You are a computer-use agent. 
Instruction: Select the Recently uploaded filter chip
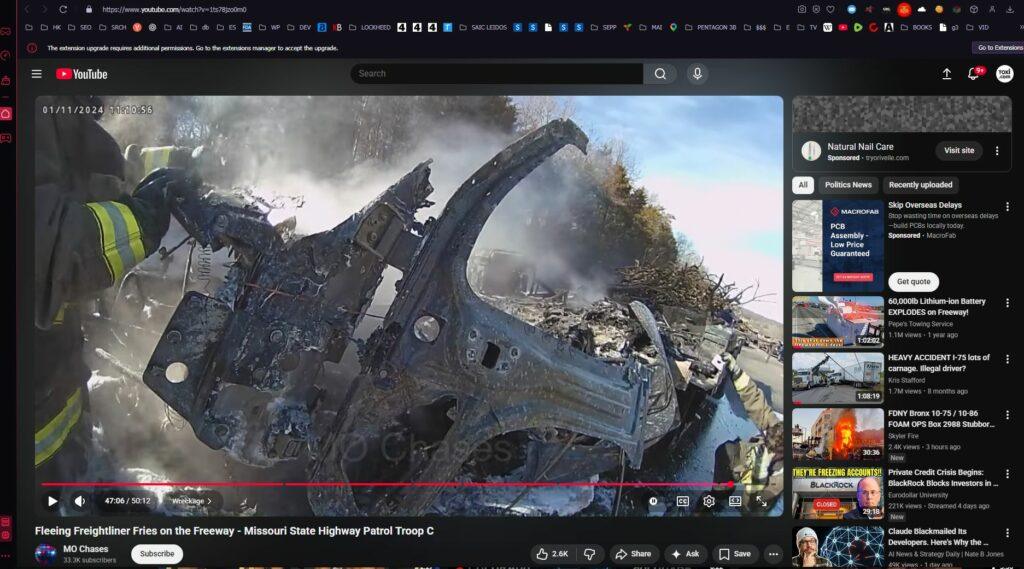click(920, 185)
